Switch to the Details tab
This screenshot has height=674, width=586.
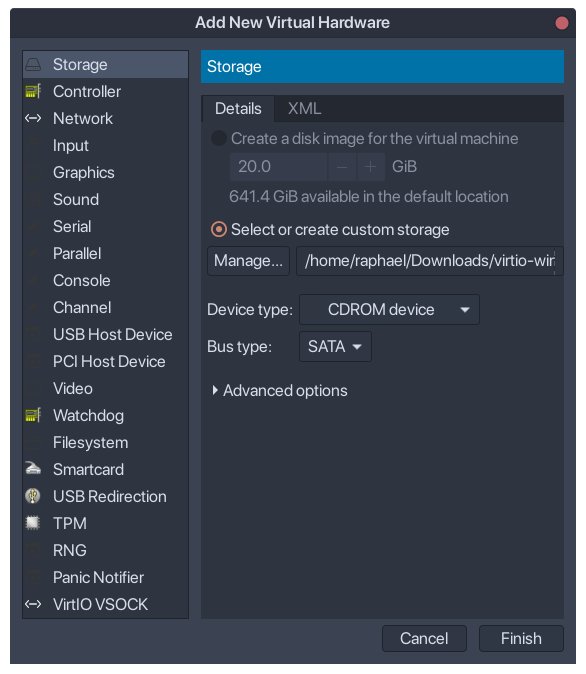tap(238, 109)
